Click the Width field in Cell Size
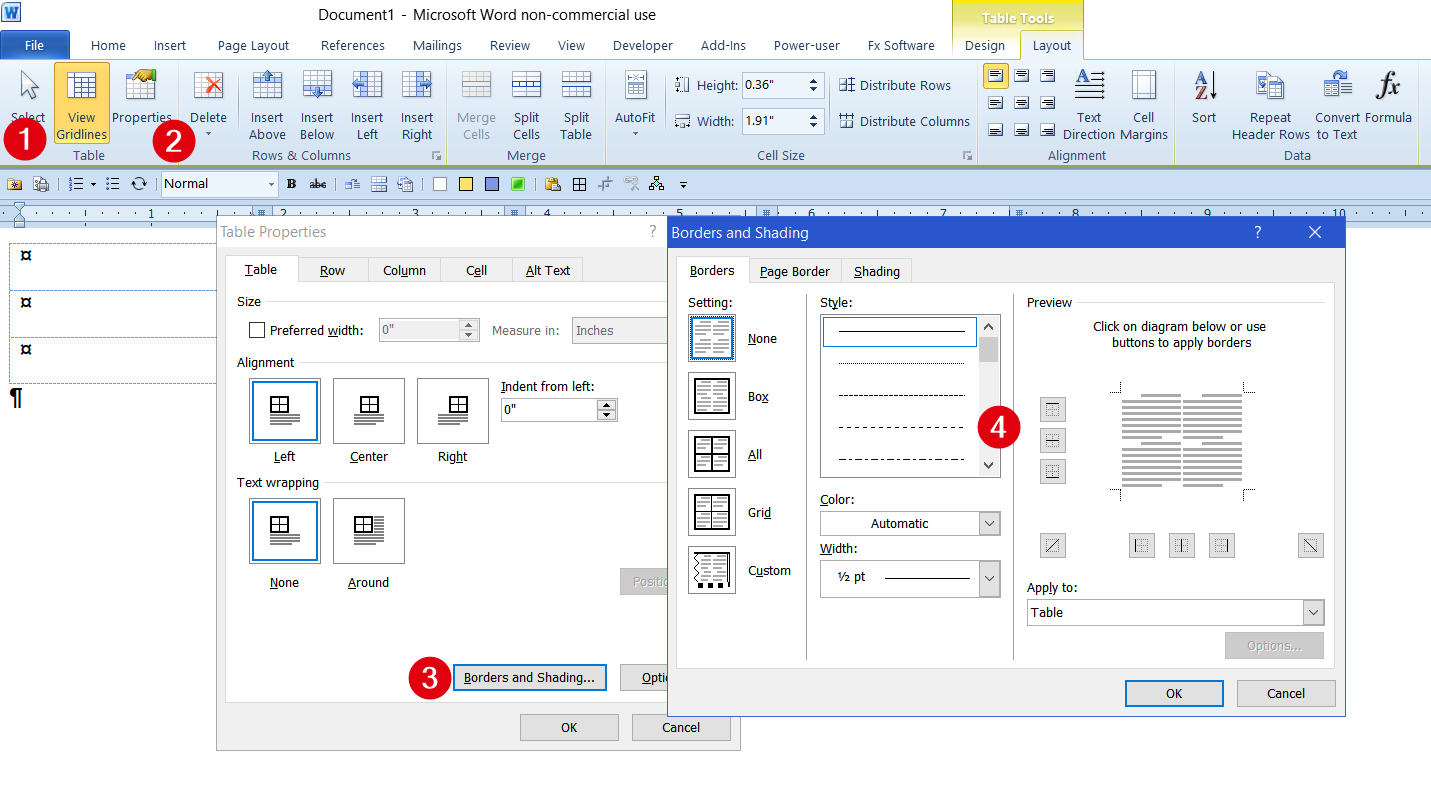 pyautogui.click(x=773, y=121)
